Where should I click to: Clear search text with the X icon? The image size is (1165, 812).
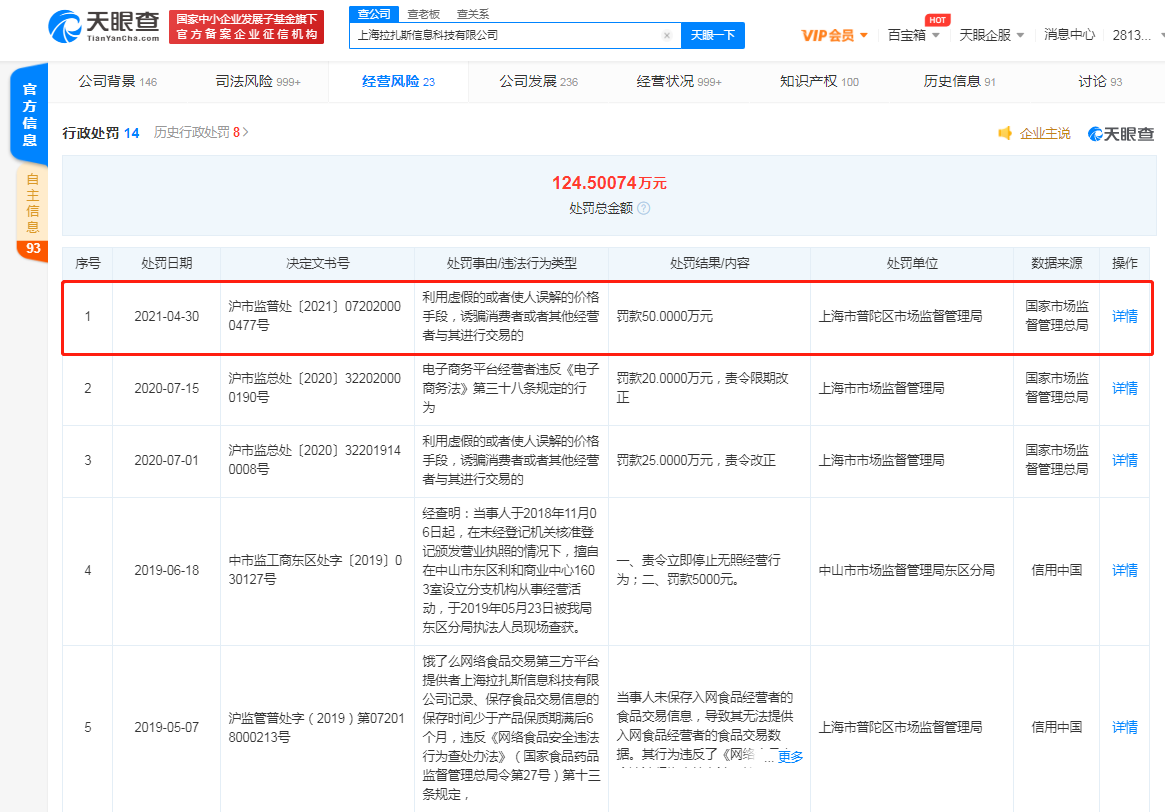(667, 35)
